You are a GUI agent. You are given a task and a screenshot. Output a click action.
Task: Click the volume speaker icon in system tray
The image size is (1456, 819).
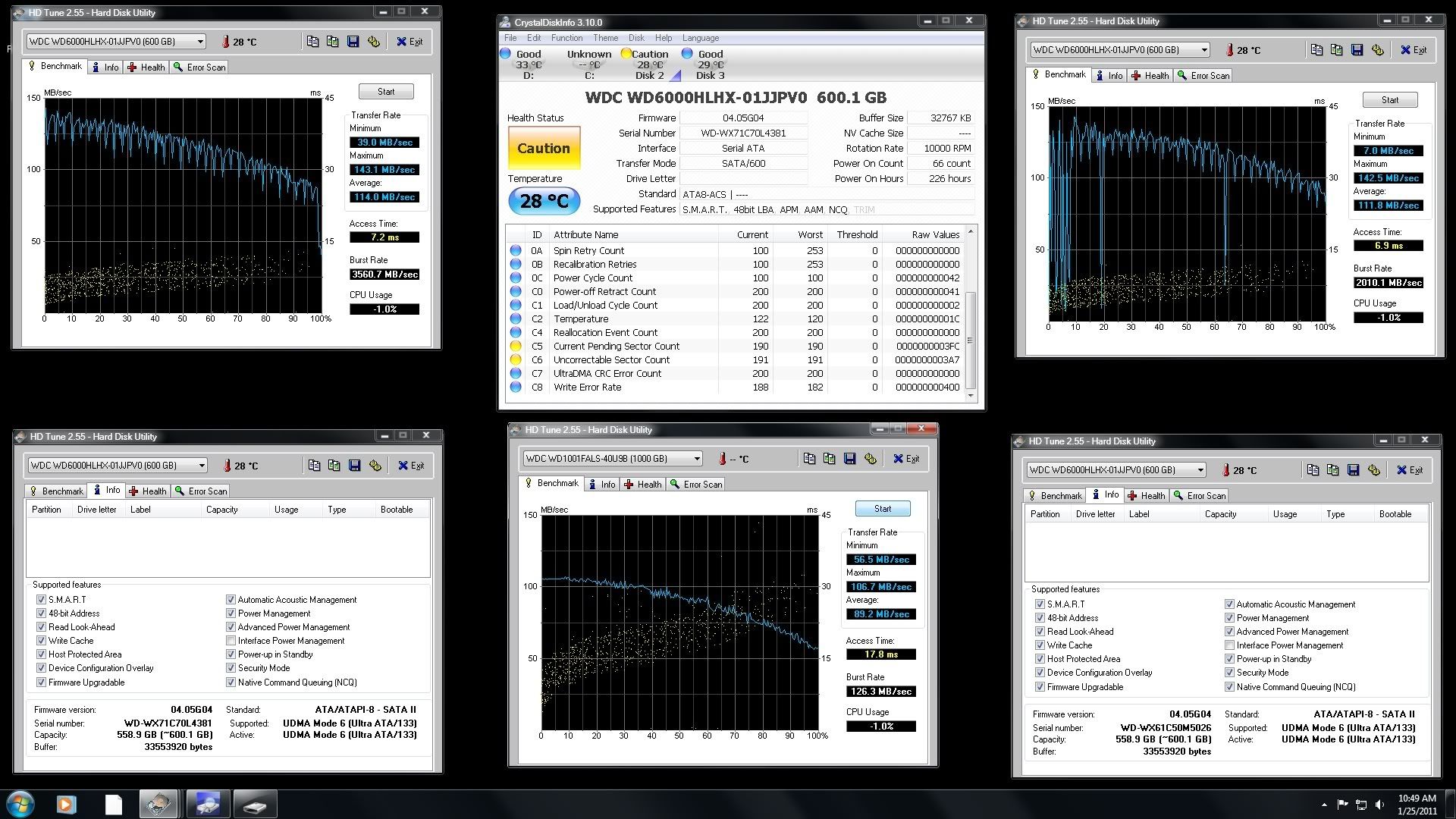(1381, 805)
